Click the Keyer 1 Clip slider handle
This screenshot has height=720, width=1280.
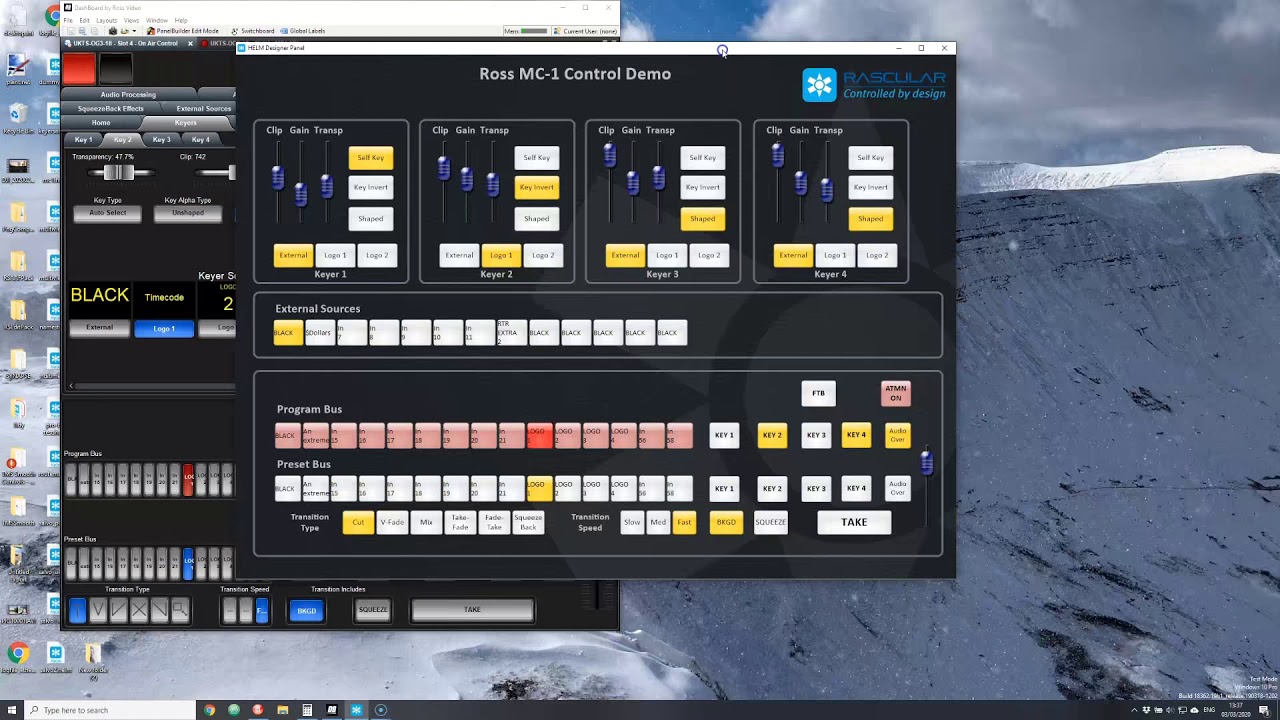point(278,178)
